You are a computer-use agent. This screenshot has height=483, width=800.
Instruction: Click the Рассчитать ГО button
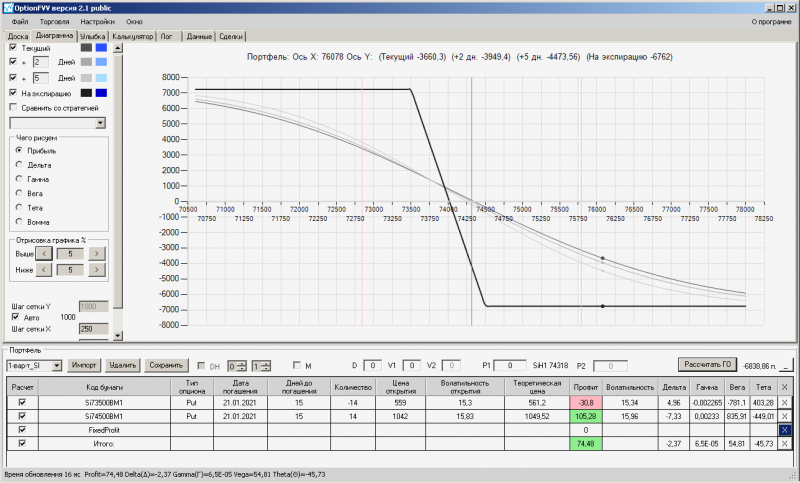pos(707,364)
